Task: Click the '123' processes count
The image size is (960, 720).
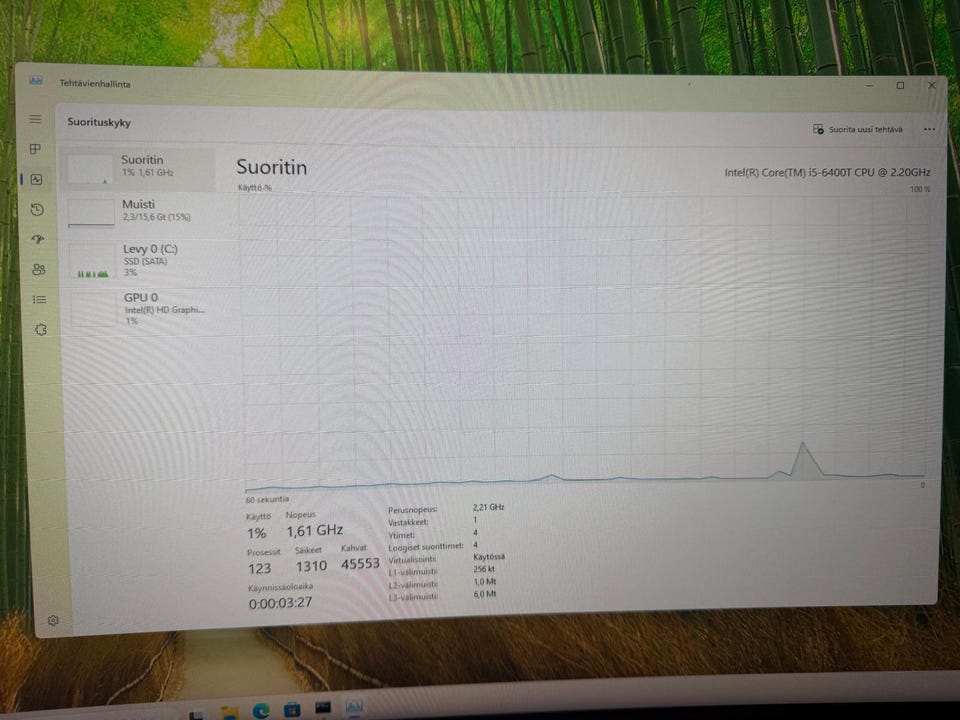Action: 260,568
